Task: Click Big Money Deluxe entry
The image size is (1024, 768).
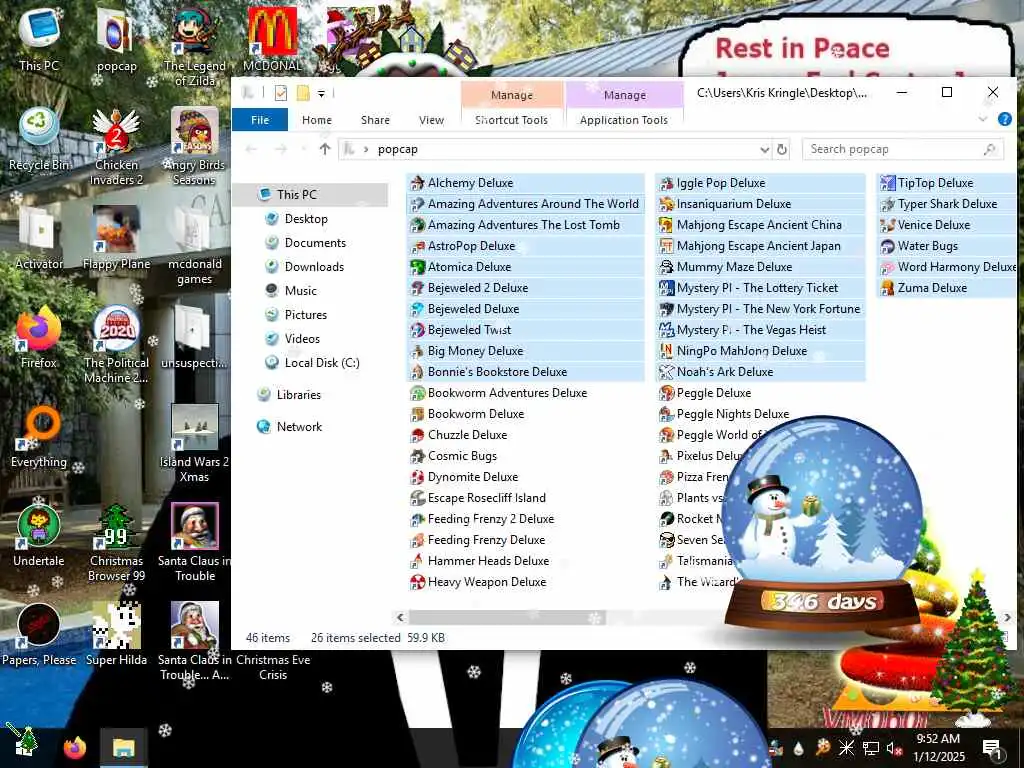Action: point(466,351)
